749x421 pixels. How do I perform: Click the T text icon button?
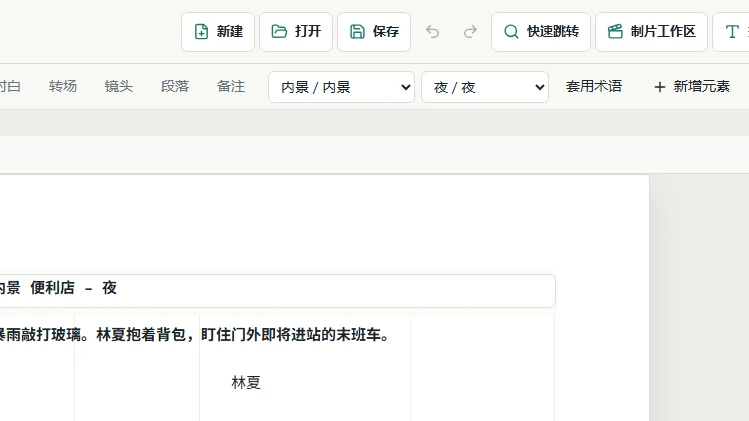[x=732, y=32]
